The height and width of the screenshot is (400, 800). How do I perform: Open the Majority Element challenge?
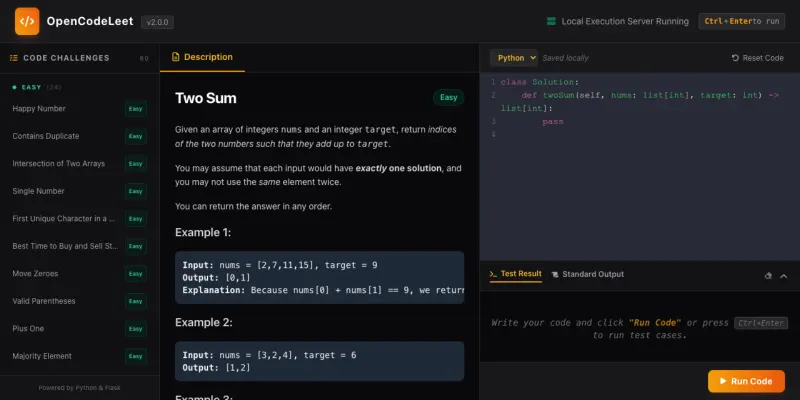(80, 356)
